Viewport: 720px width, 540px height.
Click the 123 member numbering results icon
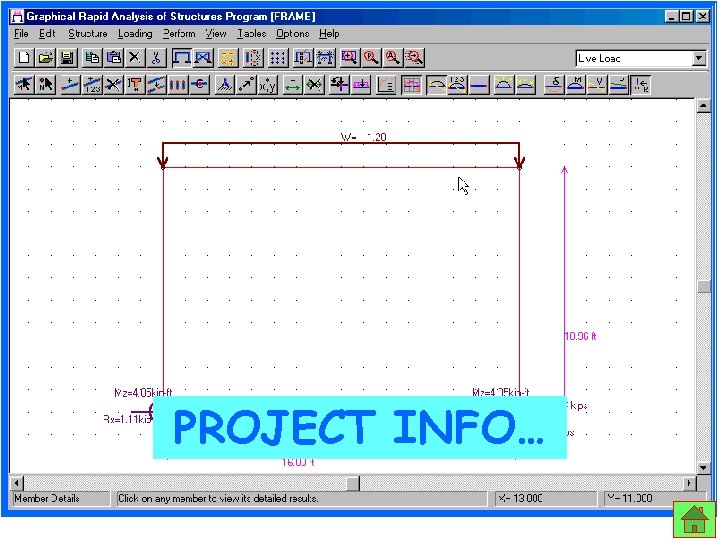(x=457, y=85)
